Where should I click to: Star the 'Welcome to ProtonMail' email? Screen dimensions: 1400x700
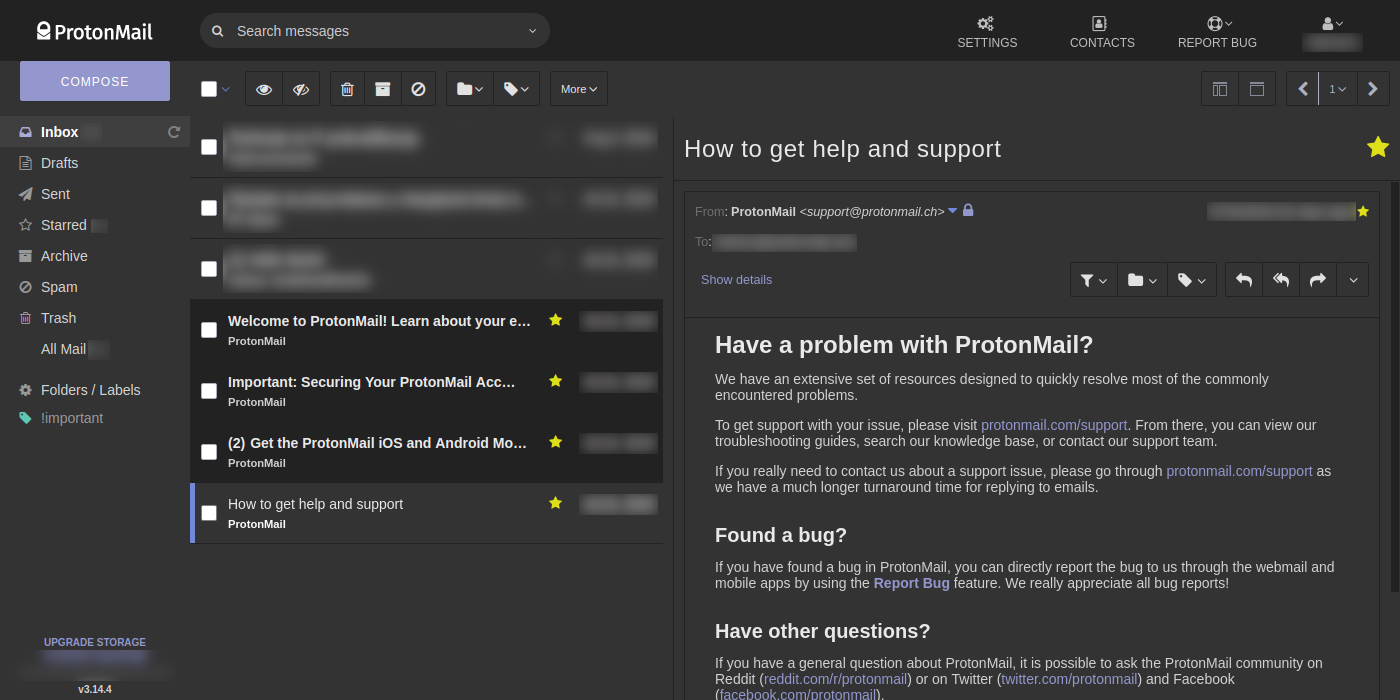(555, 320)
